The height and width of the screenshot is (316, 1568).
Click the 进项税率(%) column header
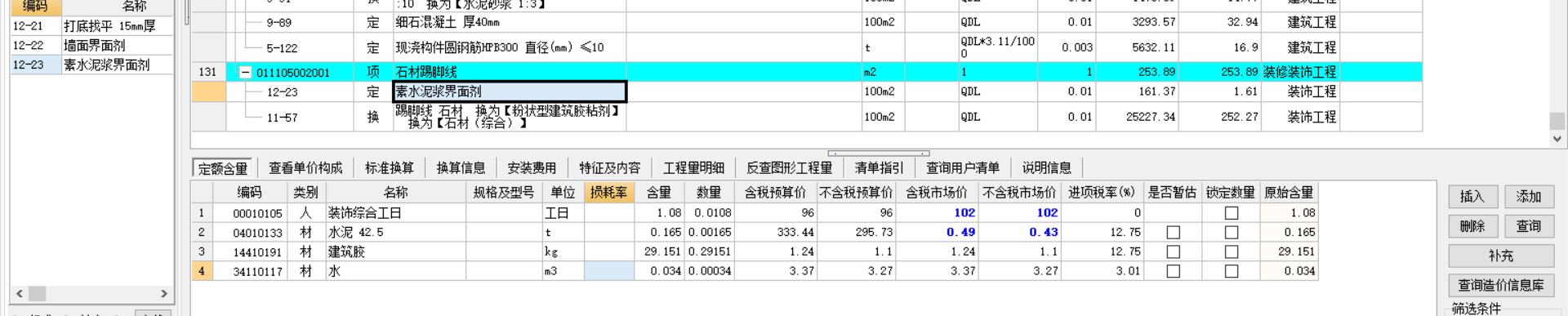(1102, 193)
